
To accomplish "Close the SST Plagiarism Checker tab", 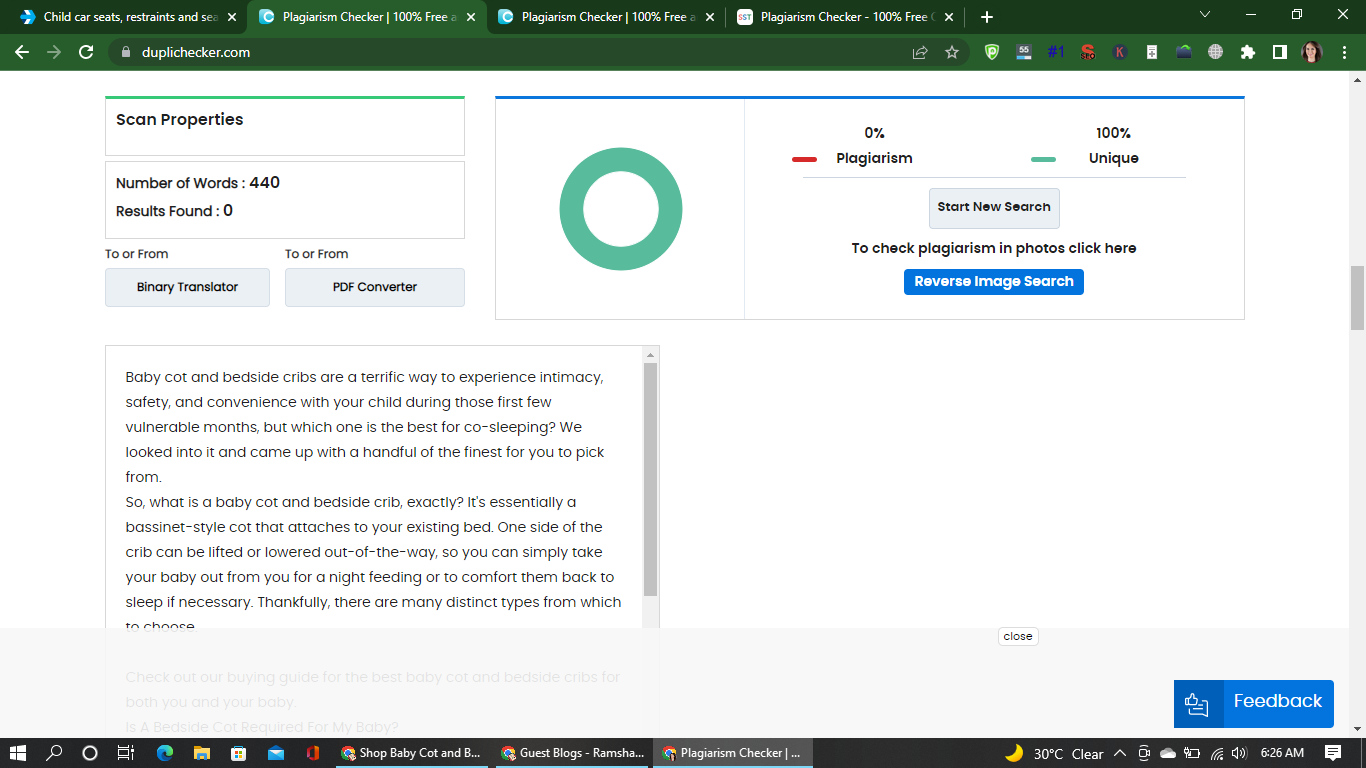I will click(x=949, y=17).
